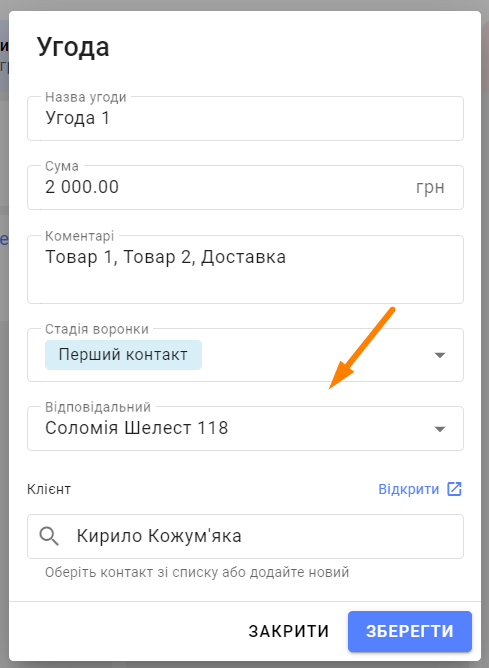Close the dialog with ЗАКРИТИ button
The image size is (489, 668).
(289, 631)
